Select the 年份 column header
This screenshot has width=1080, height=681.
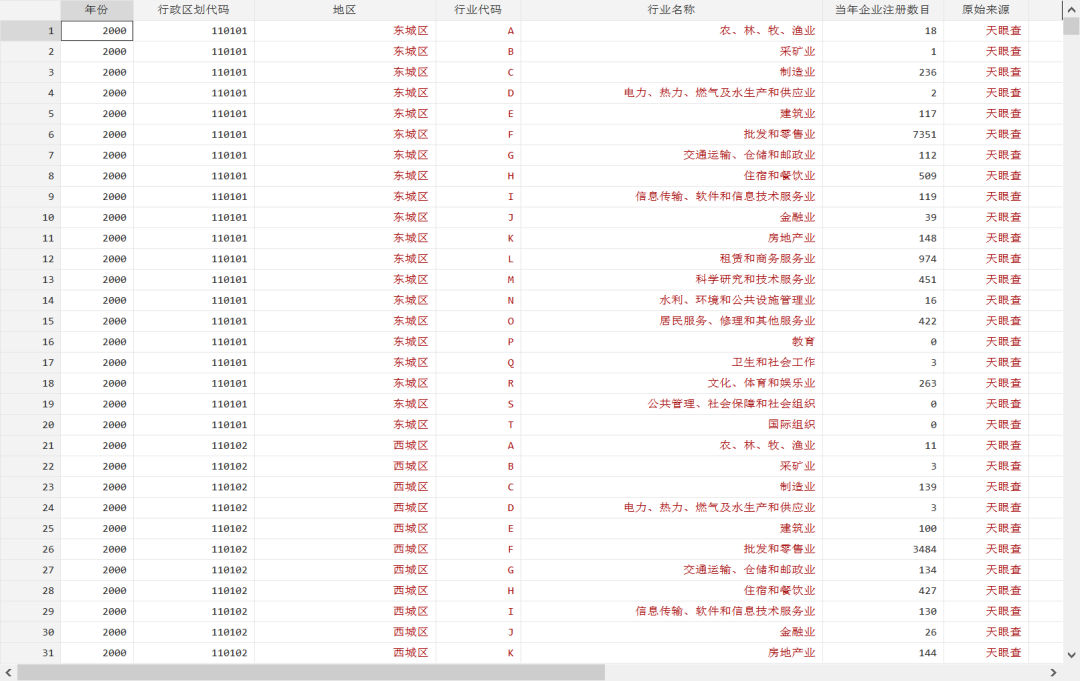[x=96, y=10]
